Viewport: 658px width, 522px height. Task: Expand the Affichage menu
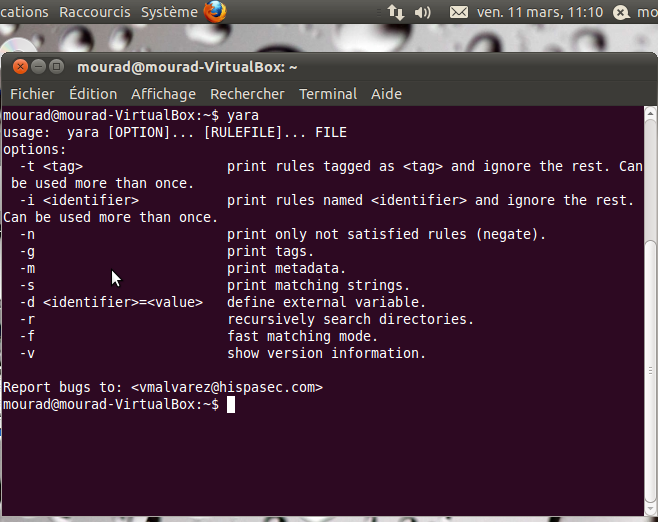point(163,94)
